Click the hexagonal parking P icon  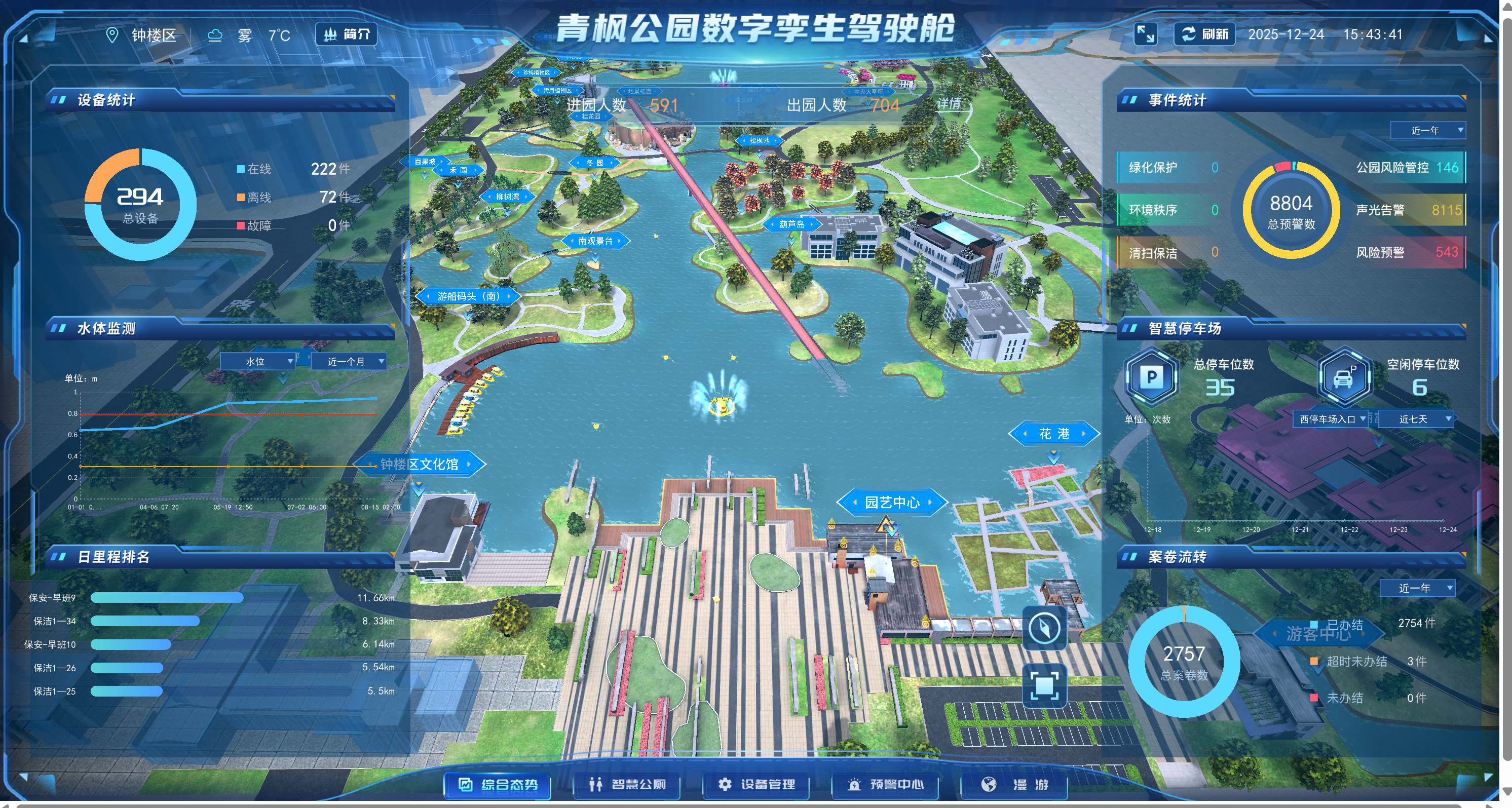[1151, 377]
